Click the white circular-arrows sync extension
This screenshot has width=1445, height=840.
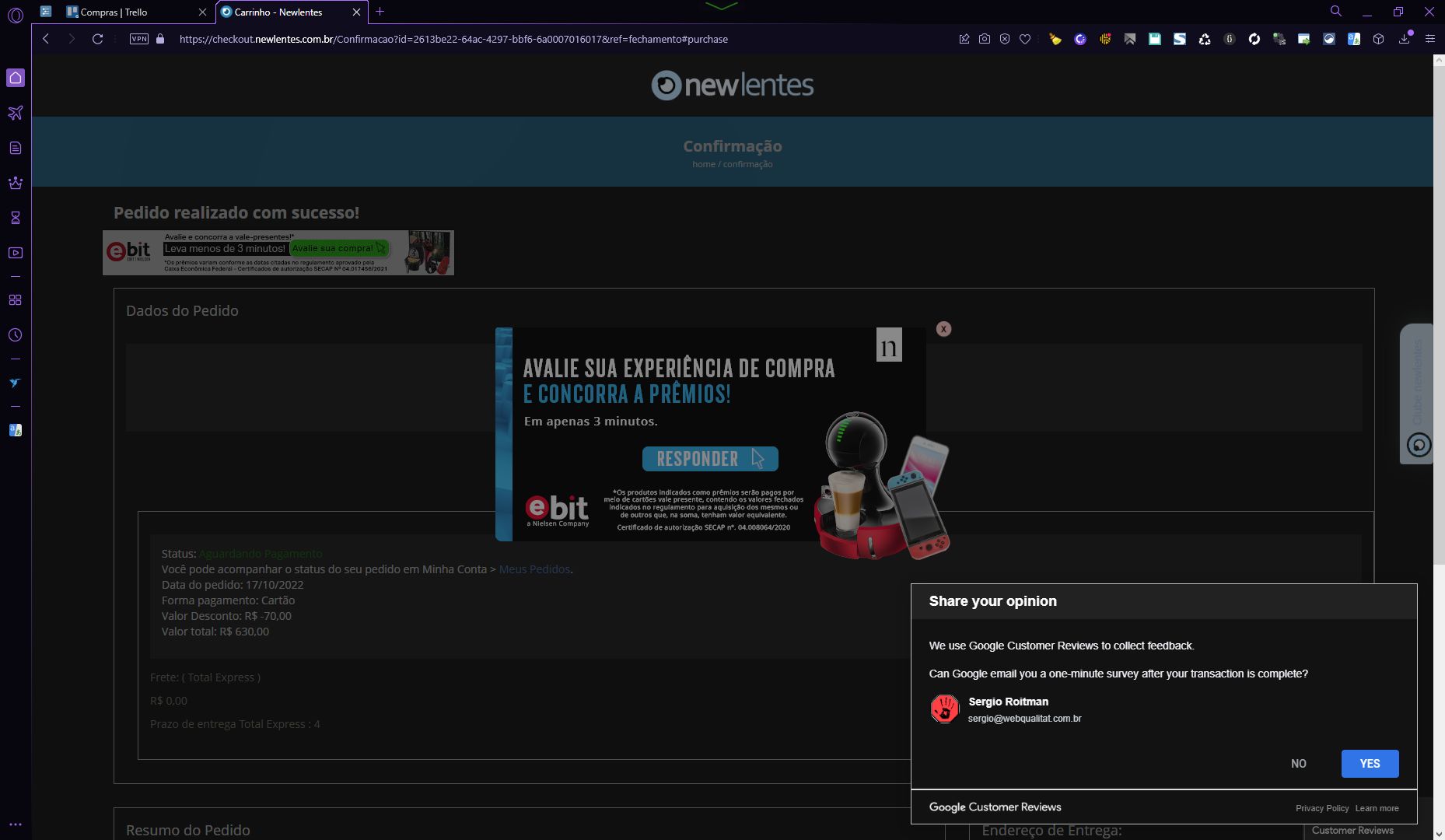point(1254,39)
